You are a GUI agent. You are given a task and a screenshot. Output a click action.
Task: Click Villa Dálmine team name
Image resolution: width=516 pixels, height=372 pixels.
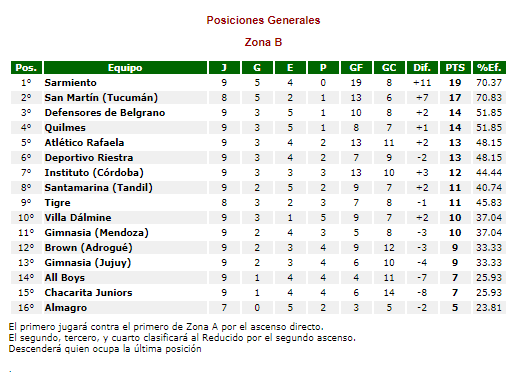click(78, 218)
